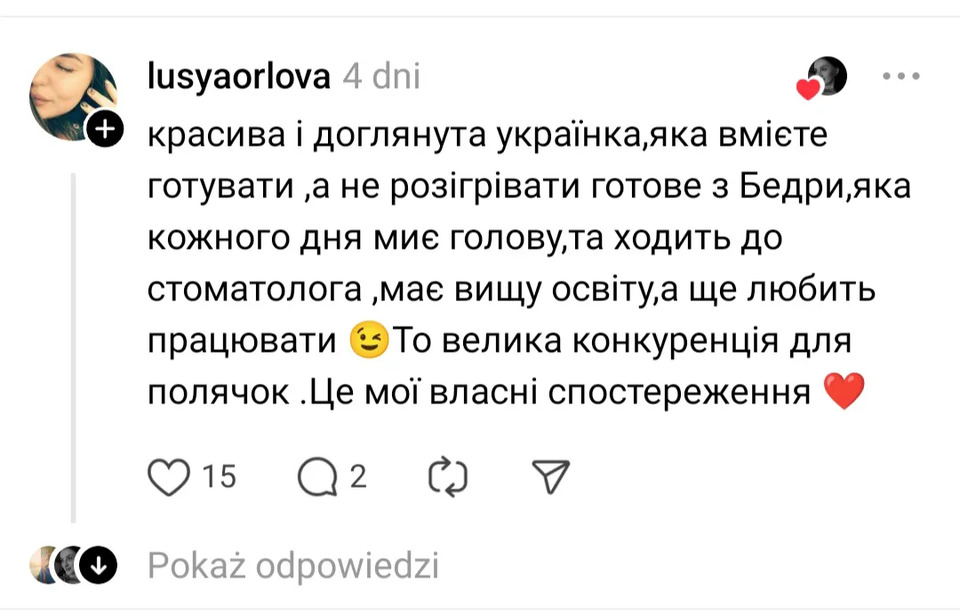The height and width of the screenshot is (613, 960).
Task: Like the post with the heart icon
Action: tap(169, 477)
